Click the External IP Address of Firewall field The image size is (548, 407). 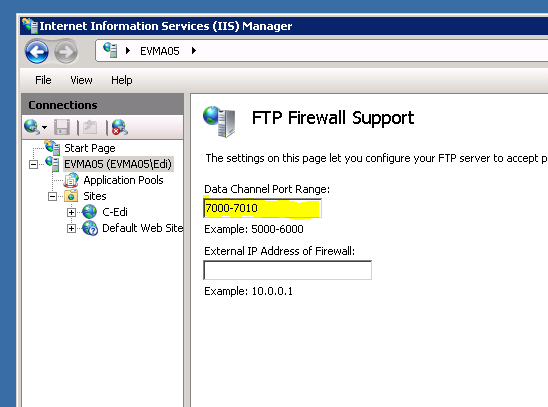click(x=287, y=270)
